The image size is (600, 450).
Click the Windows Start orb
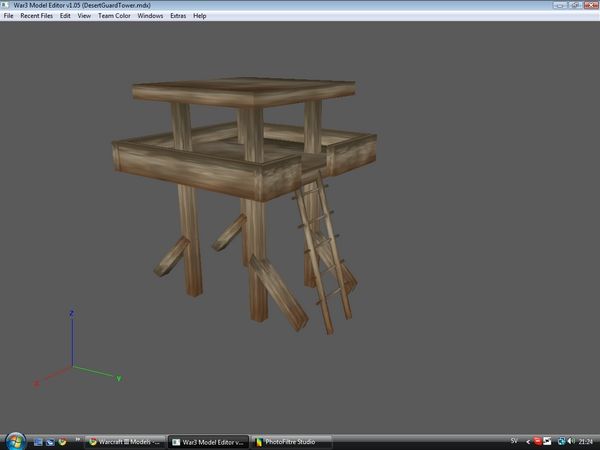point(16,442)
